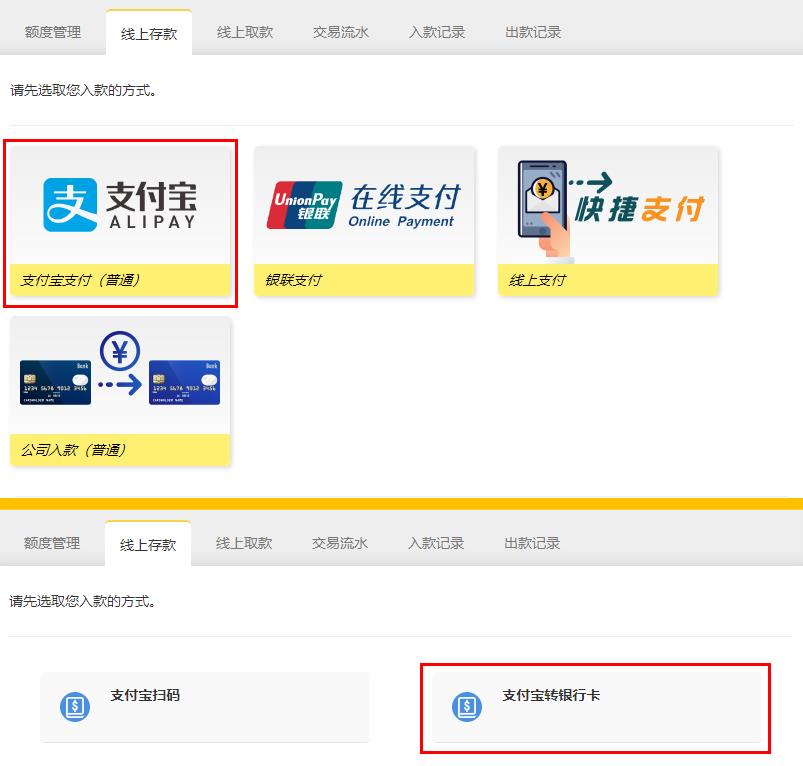Select the 公司入款（普通）yellow label
This screenshot has height=766, width=803.
coord(120,450)
